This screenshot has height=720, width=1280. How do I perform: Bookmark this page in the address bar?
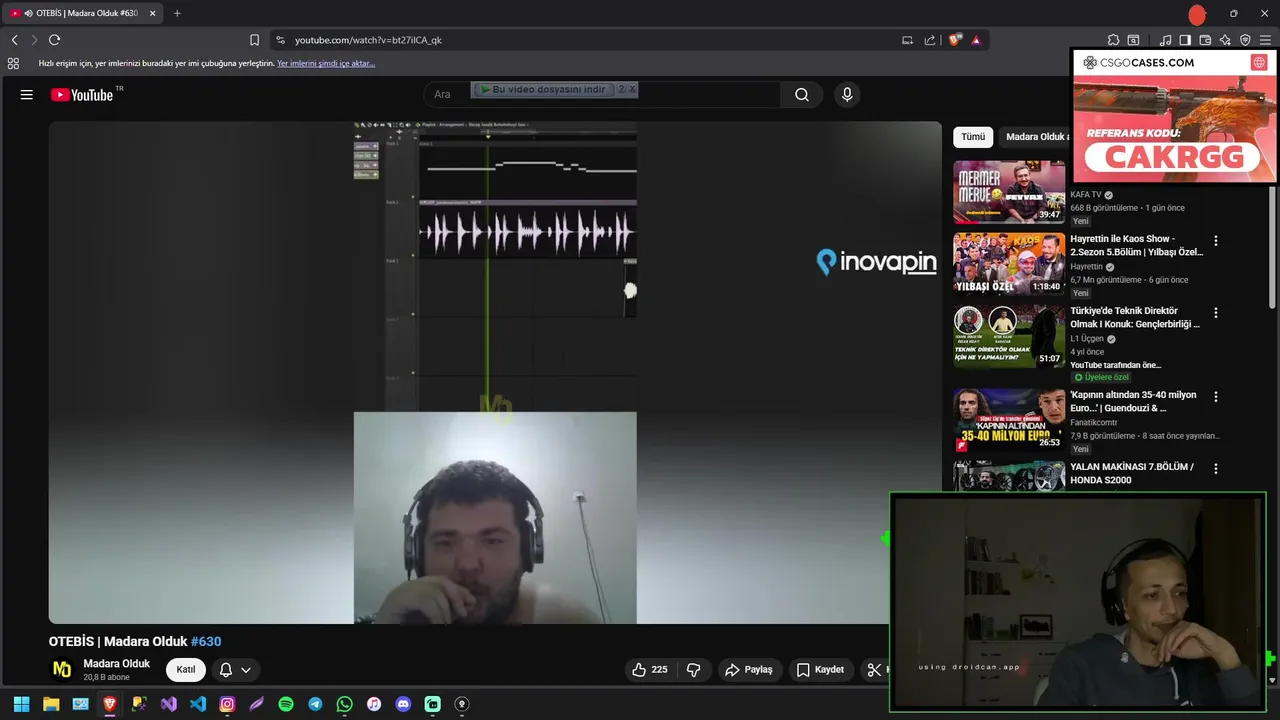254,40
